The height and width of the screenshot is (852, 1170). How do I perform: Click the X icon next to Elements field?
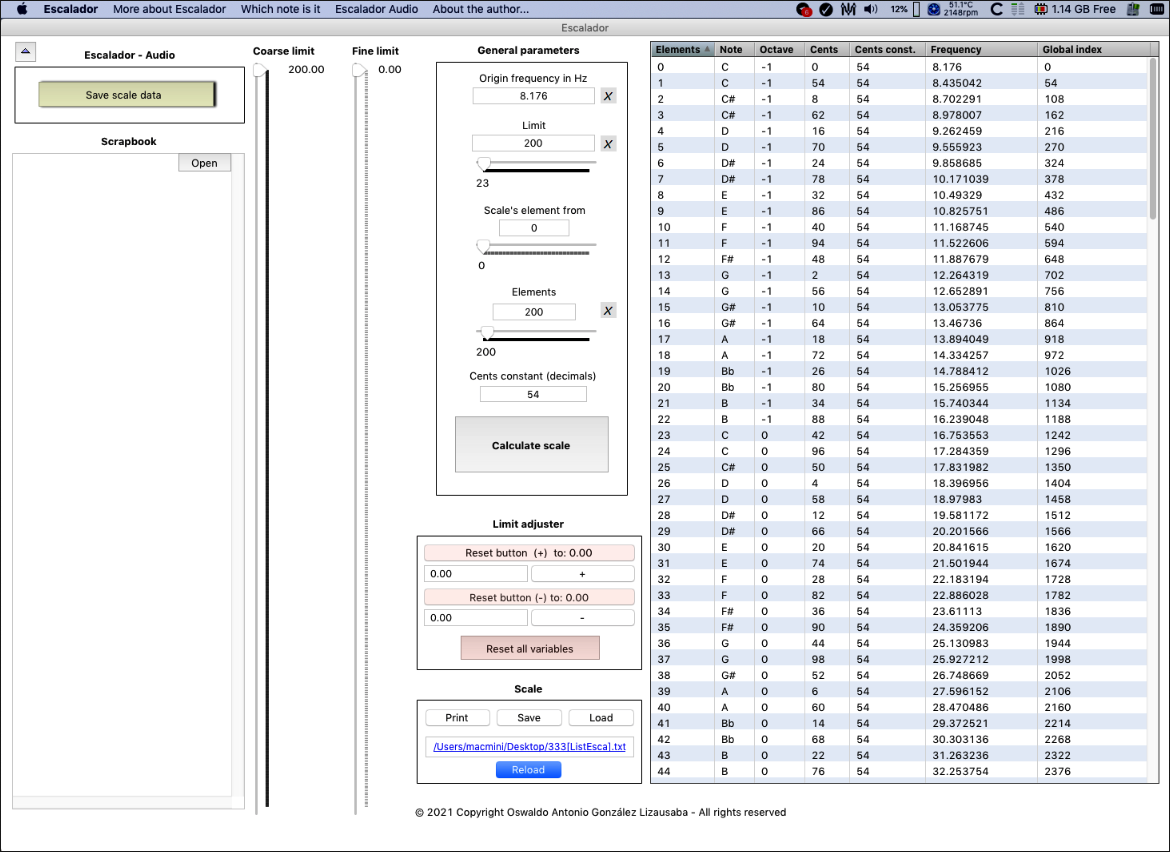pyautogui.click(x=608, y=311)
